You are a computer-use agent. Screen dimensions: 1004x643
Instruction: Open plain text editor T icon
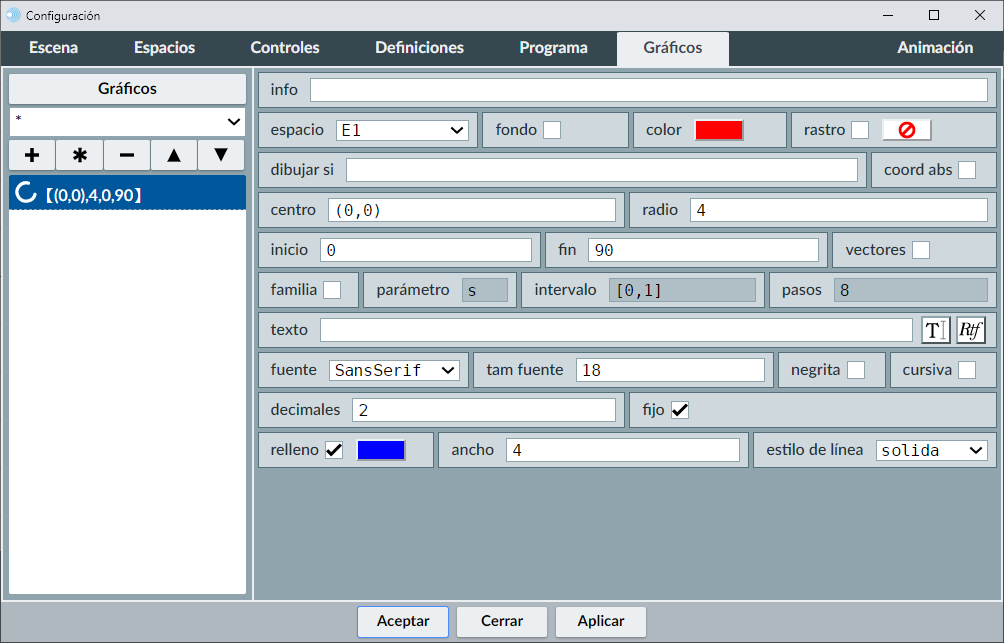(935, 330)
